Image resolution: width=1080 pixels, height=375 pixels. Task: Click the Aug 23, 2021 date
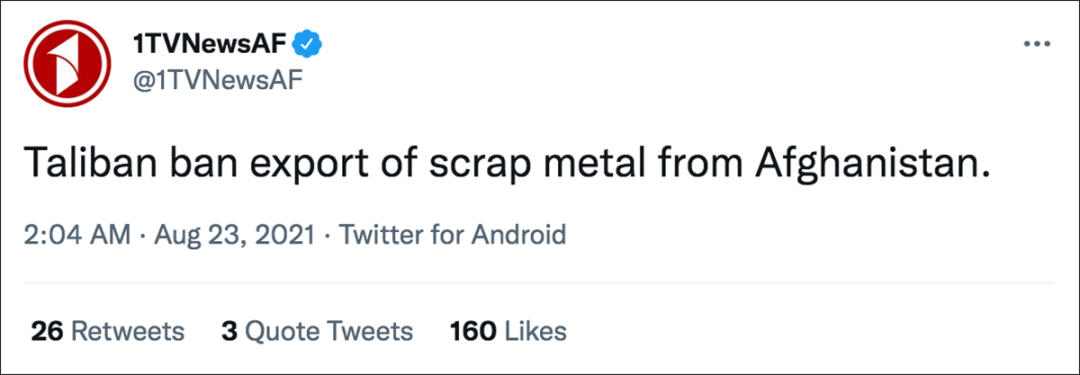click(x=234, y=236)
